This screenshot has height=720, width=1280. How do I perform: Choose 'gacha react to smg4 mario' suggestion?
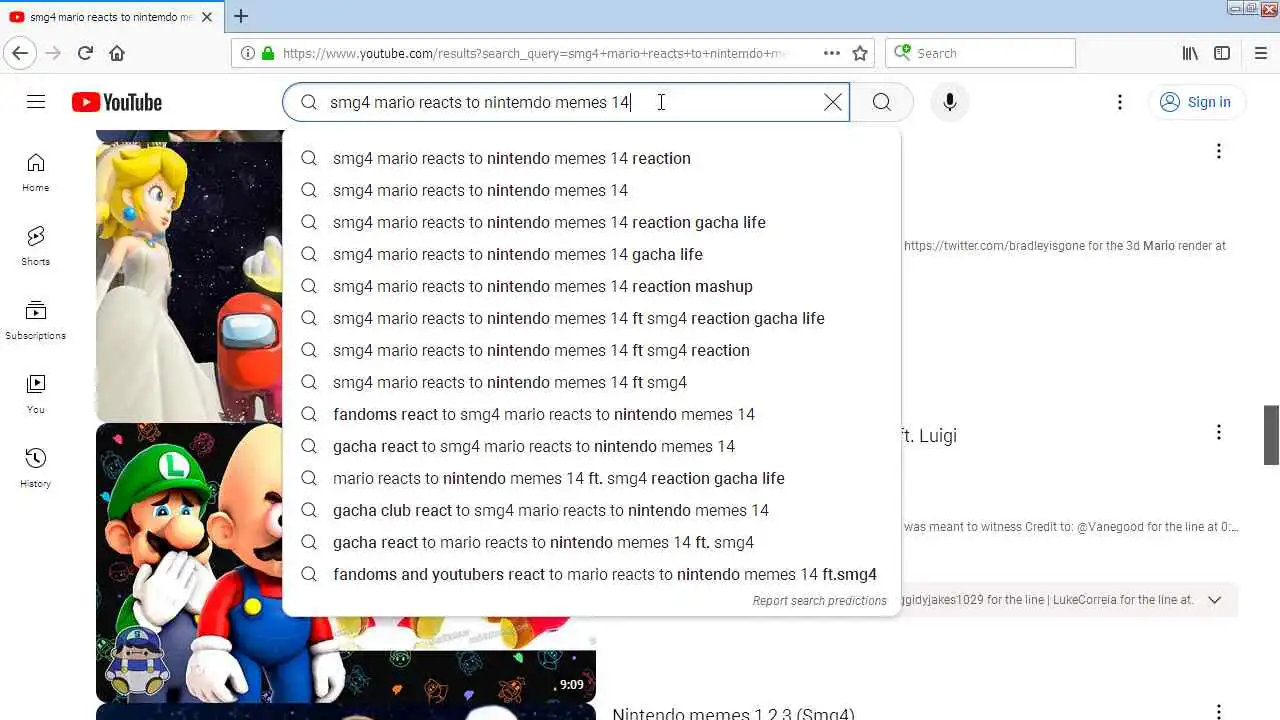(592, 446)
